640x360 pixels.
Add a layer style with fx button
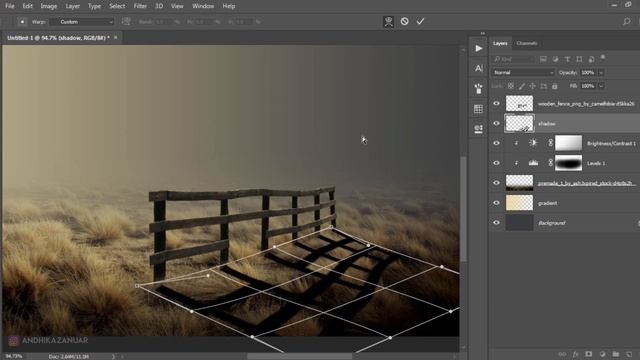[x=576, y=354]
